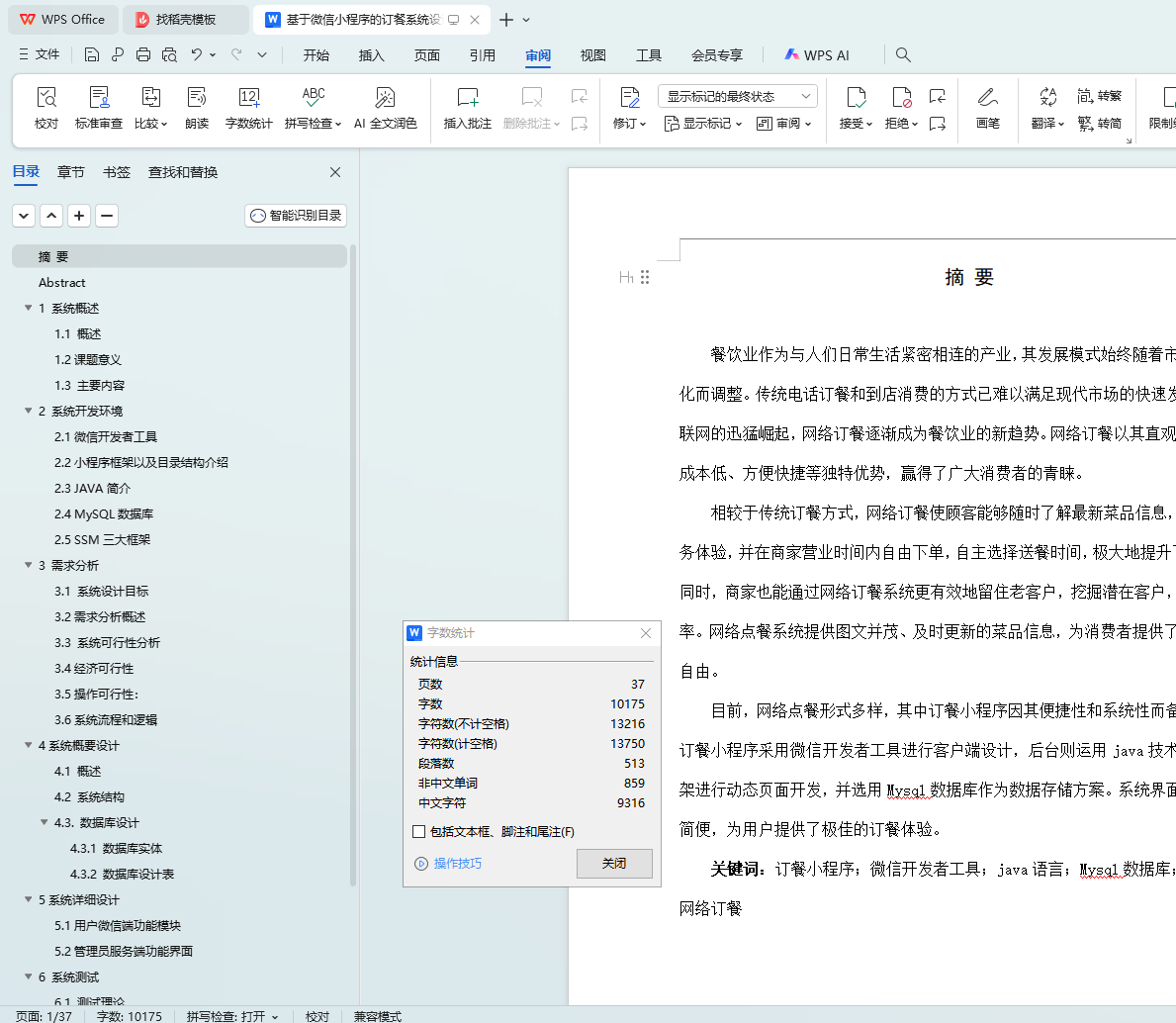
Task: Click the H1 paragraph handle icon
Action: tap(634, 277)
